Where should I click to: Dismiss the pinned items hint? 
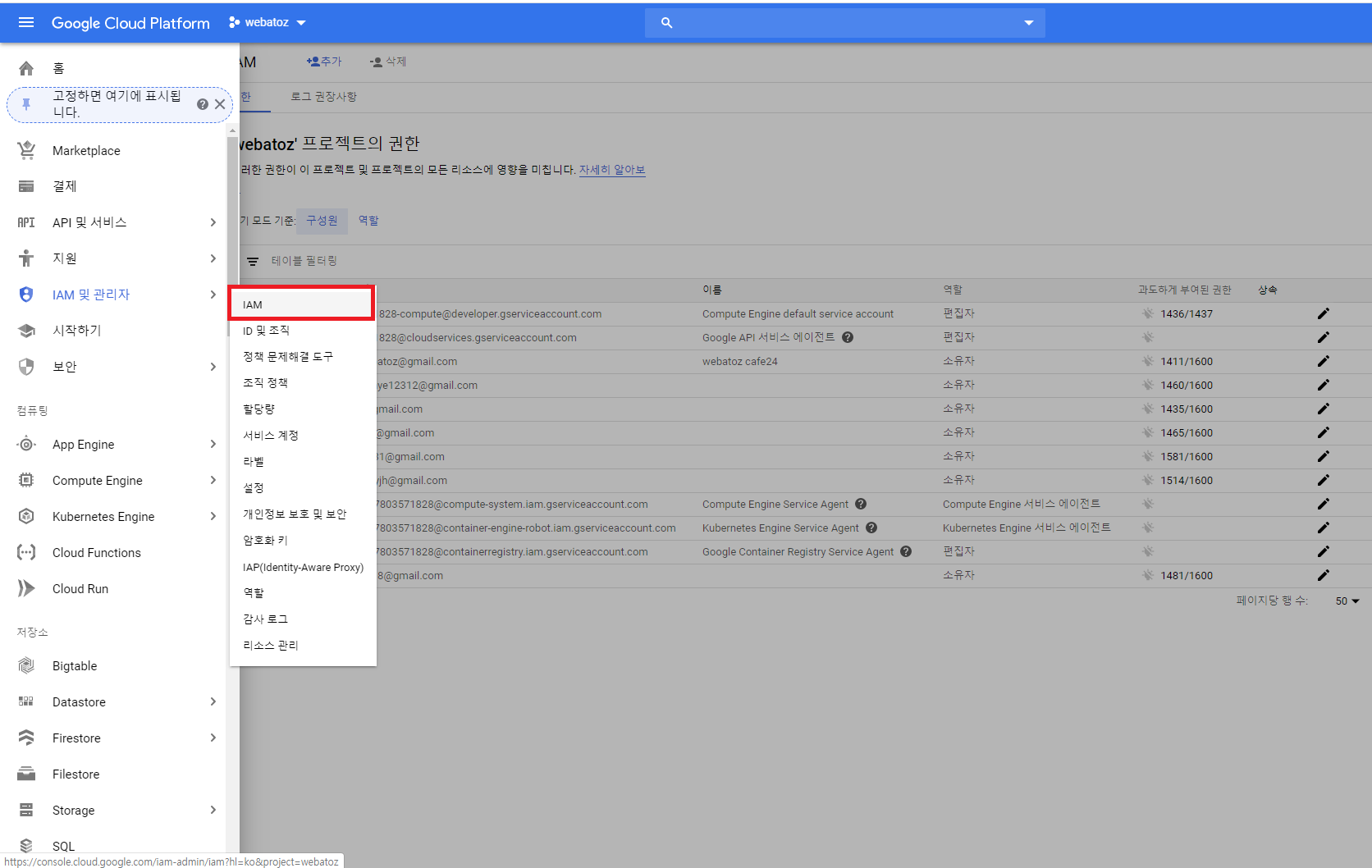pyautogui.click(x=220, y=104)
